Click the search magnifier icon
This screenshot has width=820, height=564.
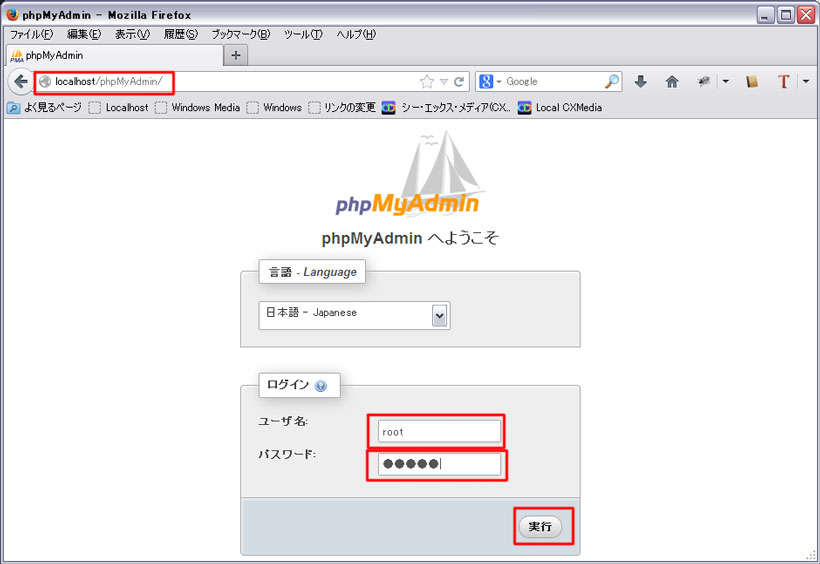pyautogui.click(x=612, y=81)
